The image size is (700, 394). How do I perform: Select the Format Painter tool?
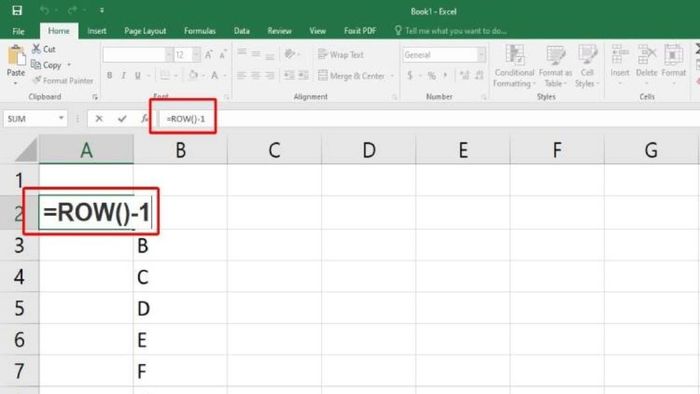pyautogui.click(x=63, y=81)
